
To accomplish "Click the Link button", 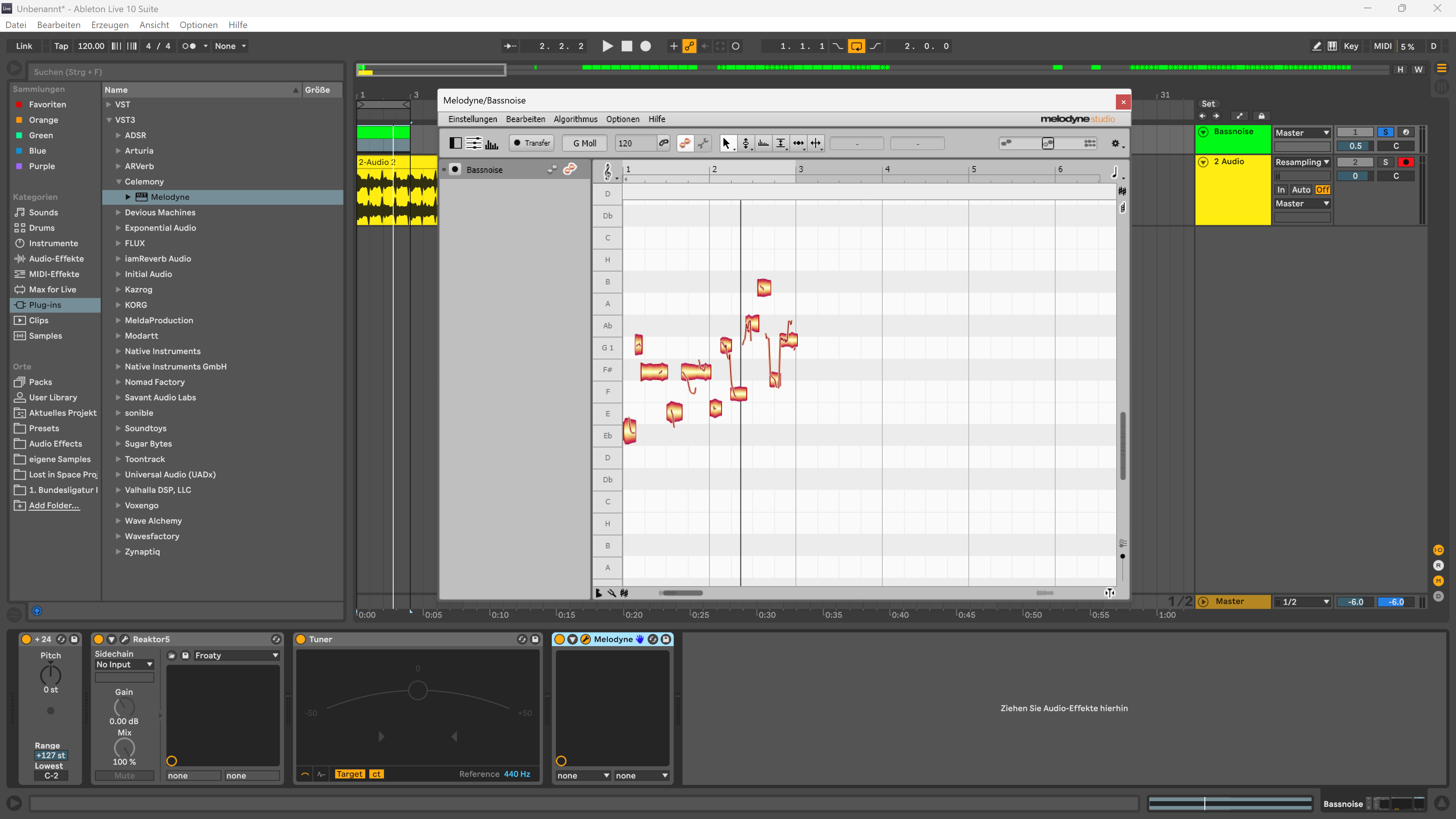I will click(24, 46).
